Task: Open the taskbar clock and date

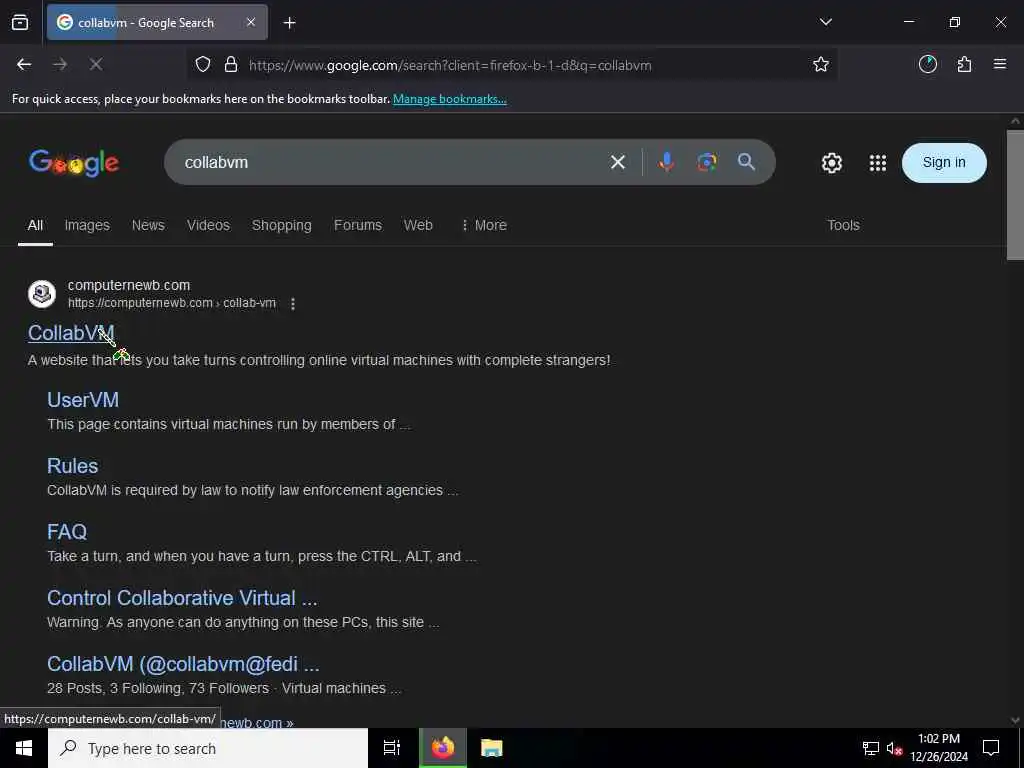Action: click(x=939, y=748)
